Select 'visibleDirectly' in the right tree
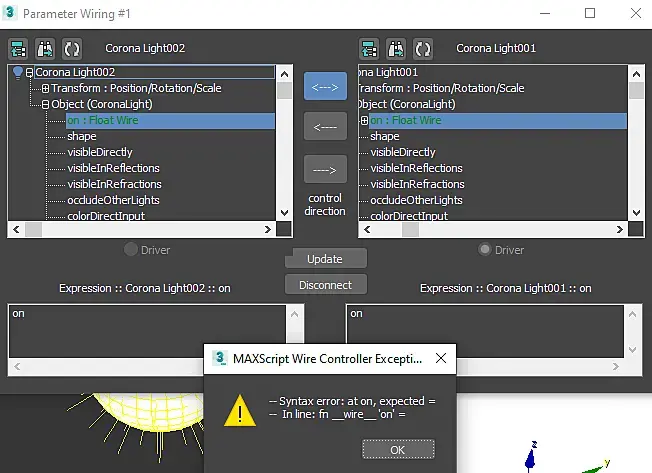 point(403,152)
